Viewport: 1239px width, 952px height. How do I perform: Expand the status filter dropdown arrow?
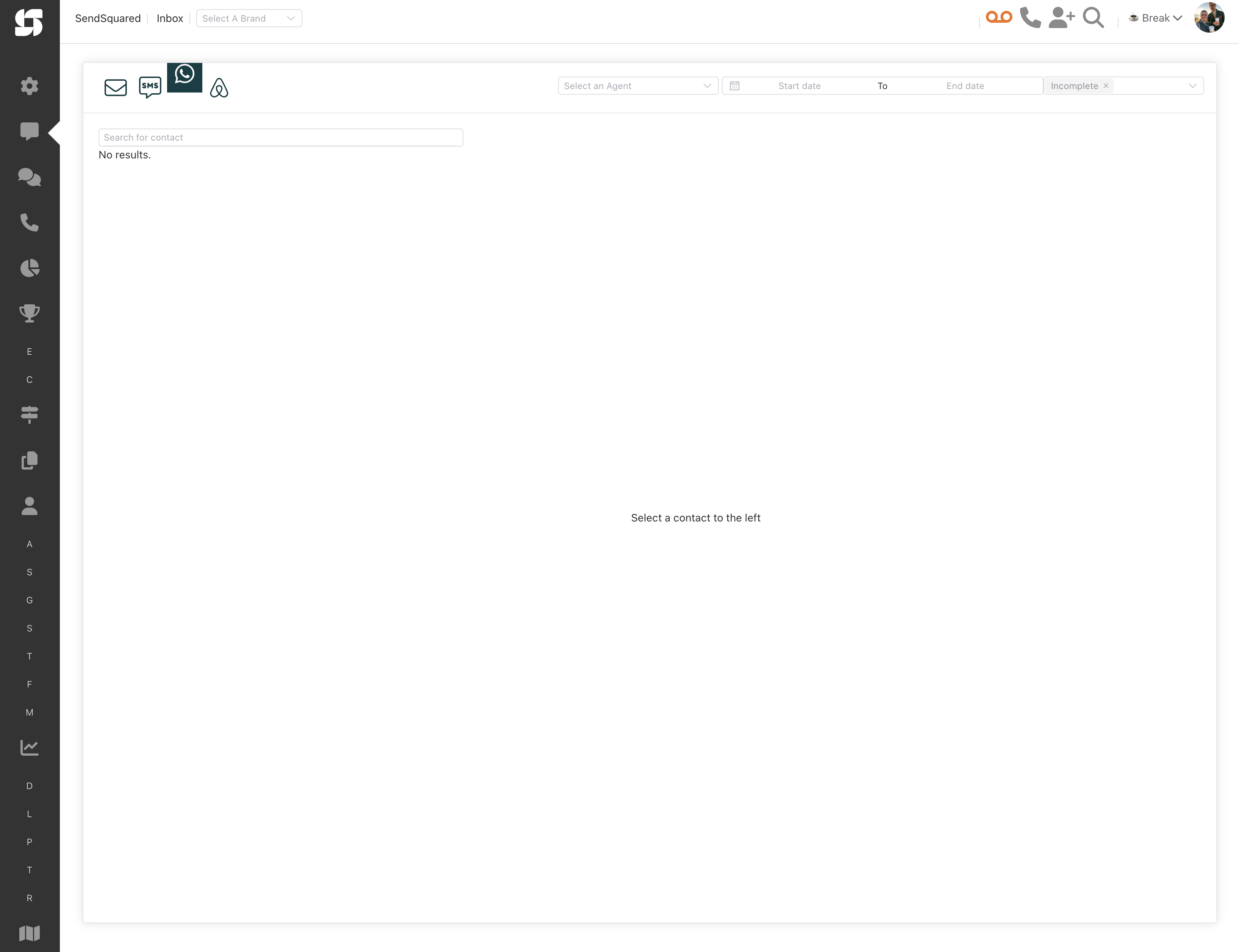(x=1192, y=86)
